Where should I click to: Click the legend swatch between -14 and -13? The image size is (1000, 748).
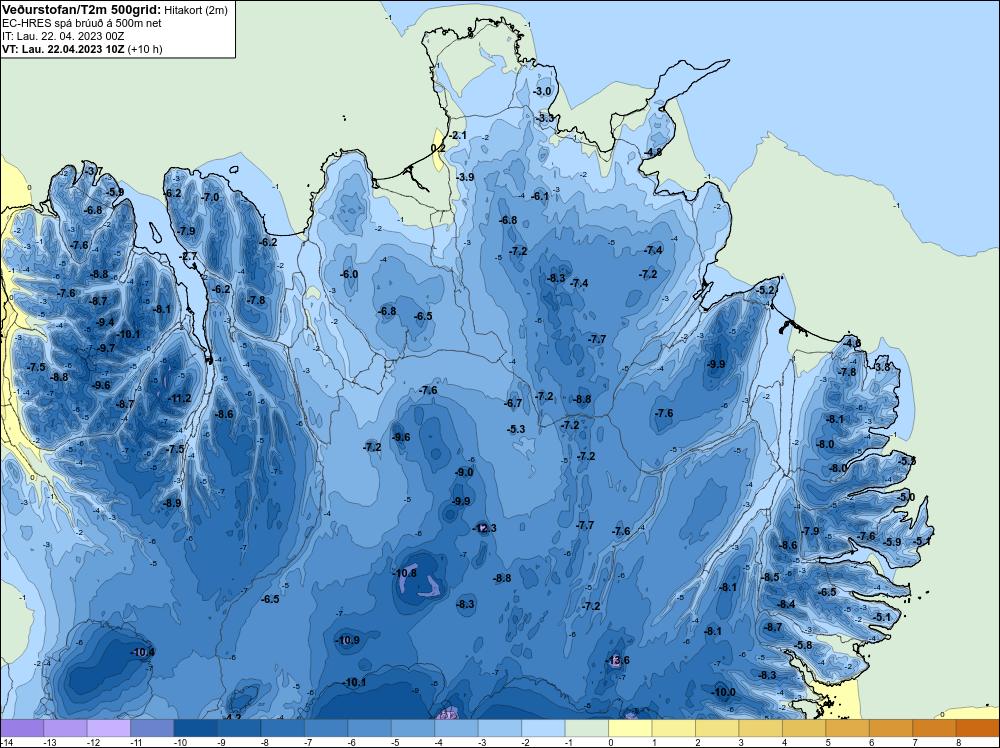coord(22,728)
